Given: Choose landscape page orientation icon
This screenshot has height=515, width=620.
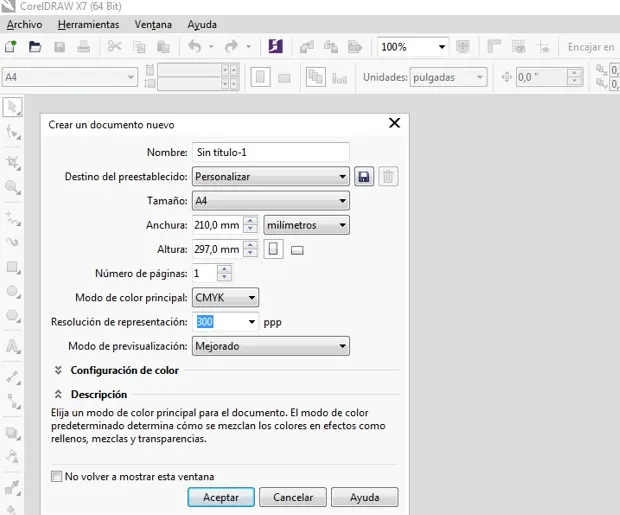Looking at the screenshot, I should (x=297, y=250).
